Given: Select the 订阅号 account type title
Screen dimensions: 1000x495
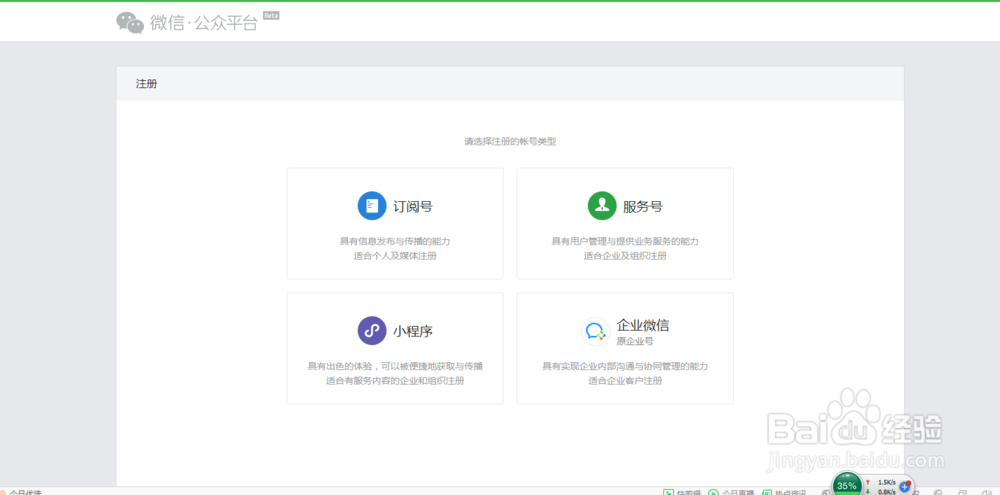Looking at the screenshot, I should pos(413,207).
